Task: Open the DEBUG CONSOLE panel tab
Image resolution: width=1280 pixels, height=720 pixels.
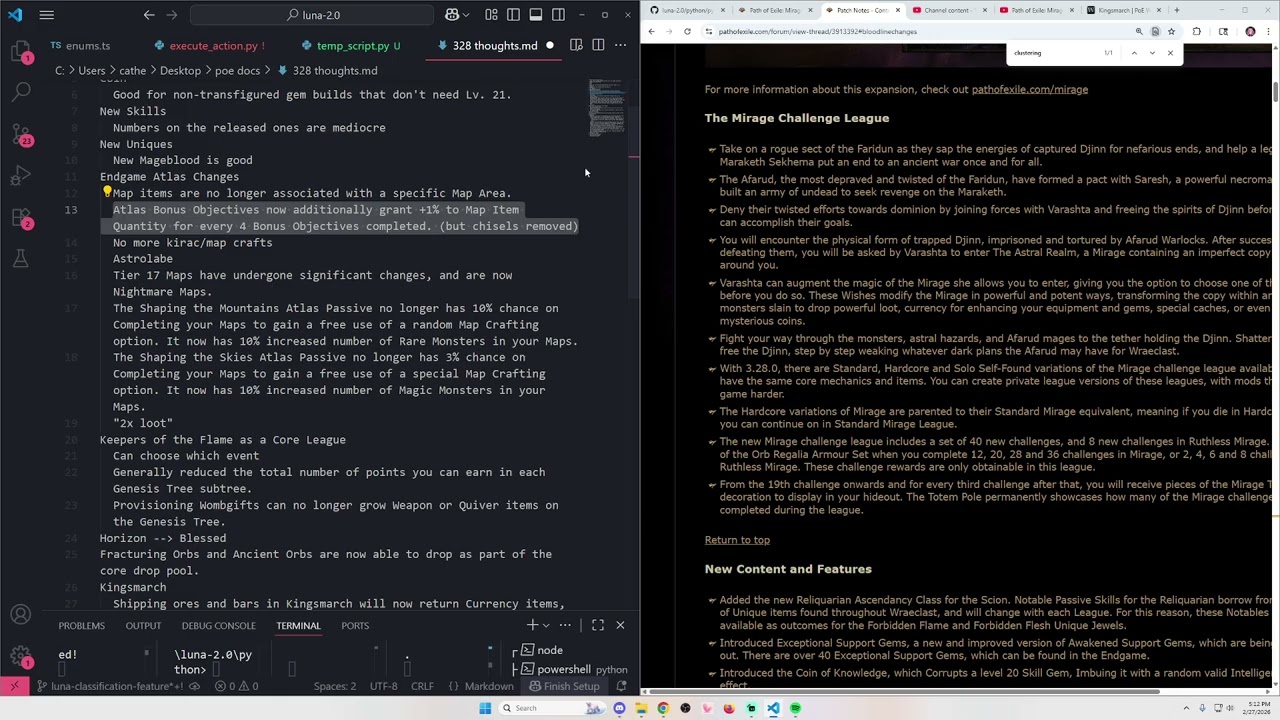Action: point(218,626)
